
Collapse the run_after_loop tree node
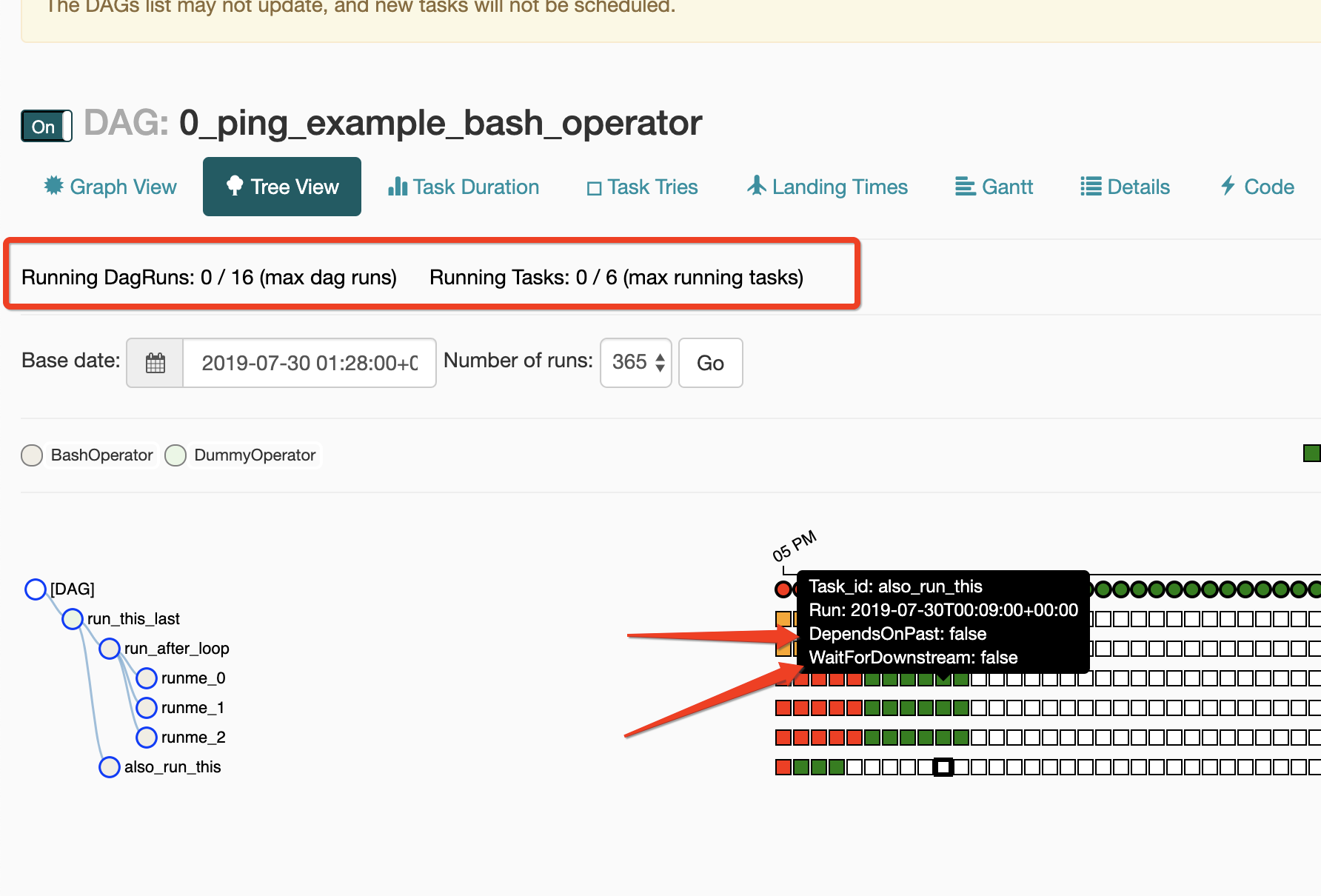[x=110, y=649]
